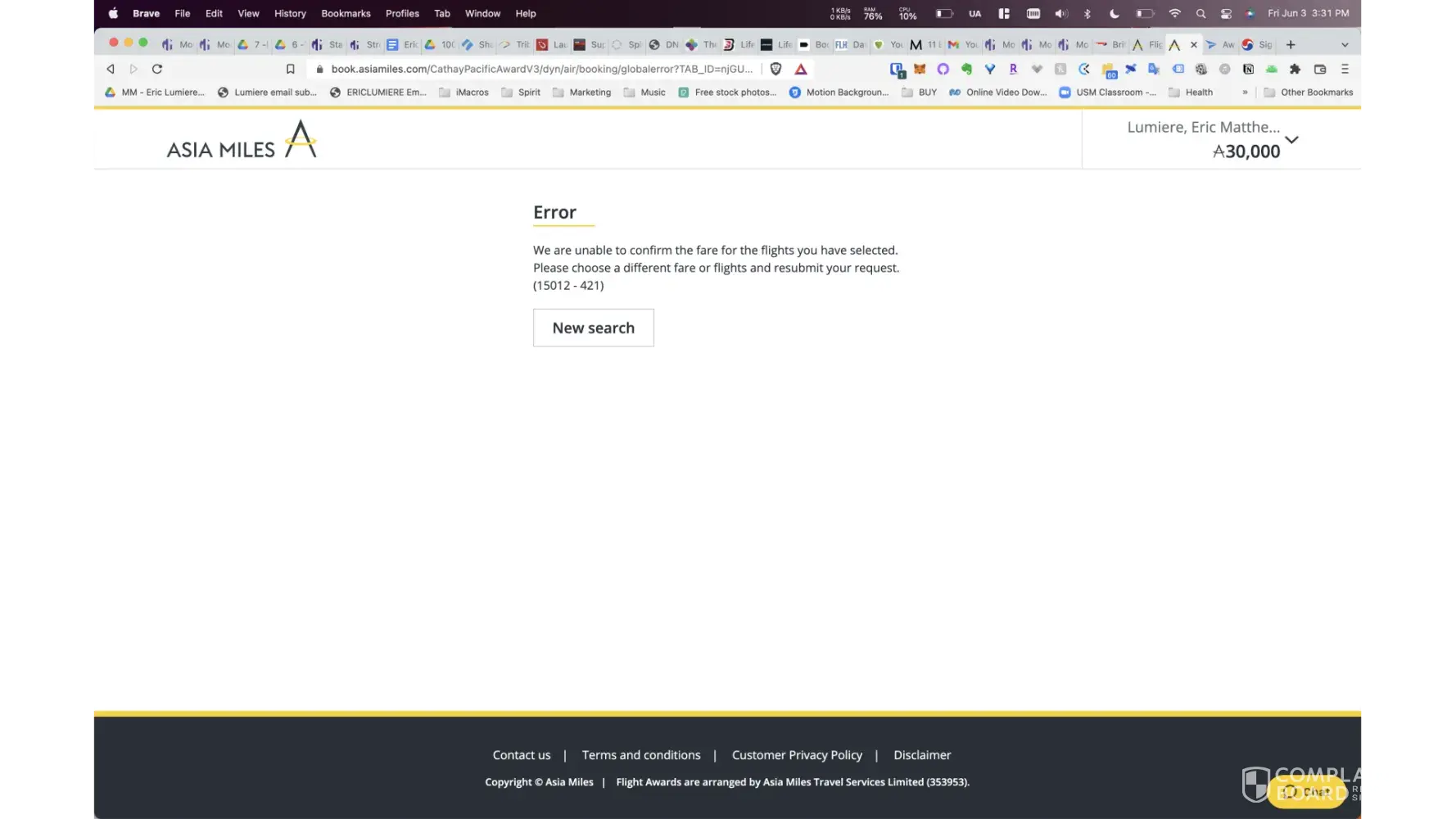Open the Terms and conditions link

pos(641,755)
